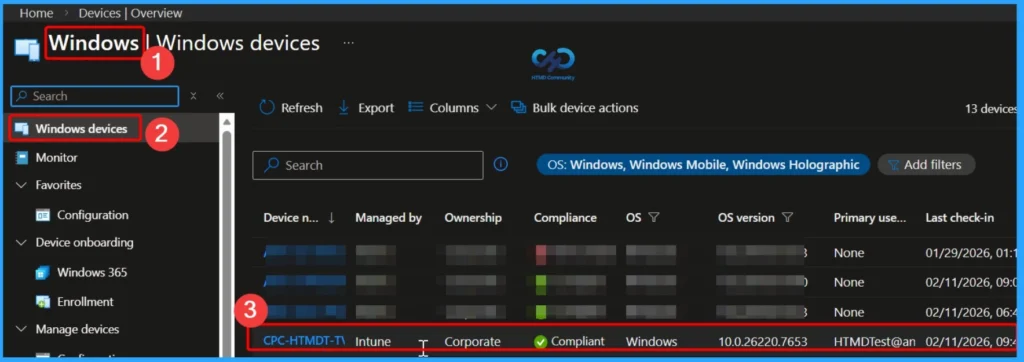The width and height of the screenshot is (1024, 362).
Task: Clear the sidebar search with X
Action: pos(193,96)
